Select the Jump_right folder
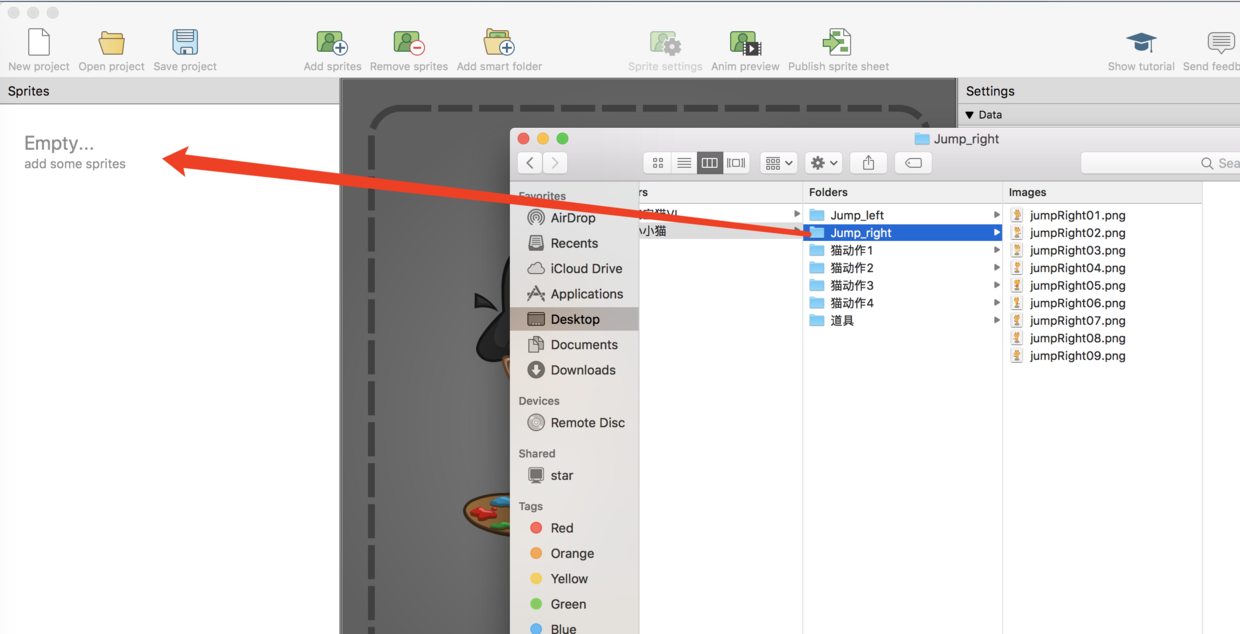This screenshot has width=1240, height=634. click(x=903, y=233)
